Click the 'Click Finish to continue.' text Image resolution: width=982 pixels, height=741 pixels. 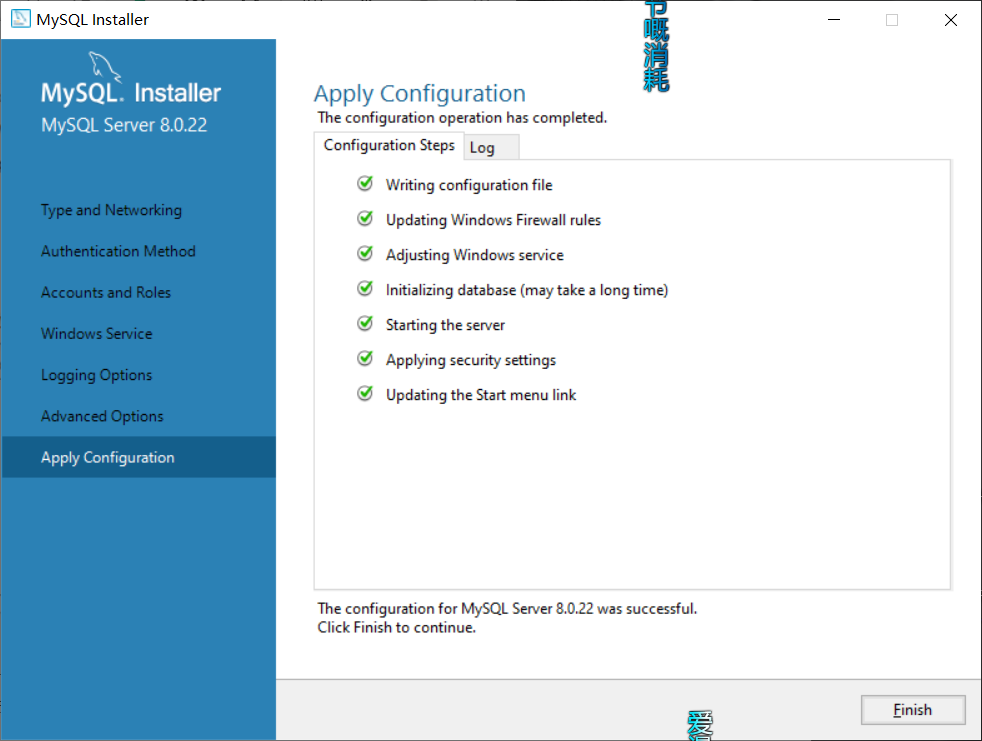(x=396, y=628)
